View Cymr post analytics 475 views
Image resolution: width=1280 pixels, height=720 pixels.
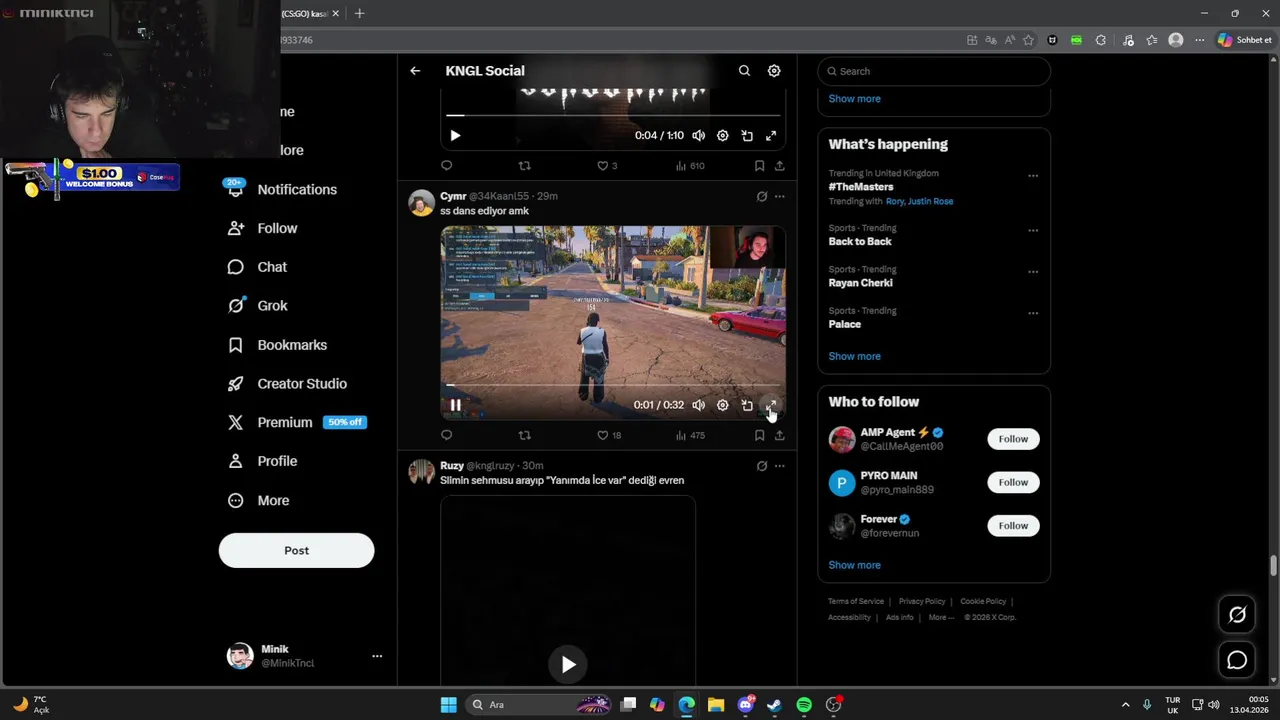(x=690, y=435)
